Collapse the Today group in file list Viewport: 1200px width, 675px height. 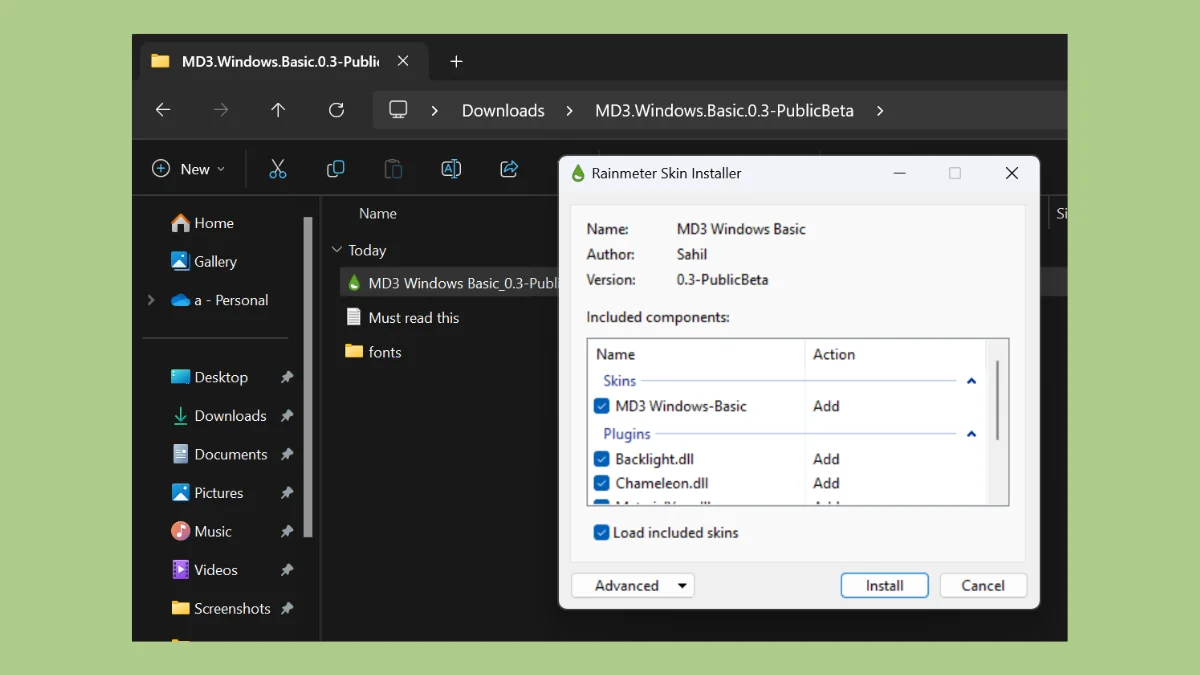pos(336,251)
